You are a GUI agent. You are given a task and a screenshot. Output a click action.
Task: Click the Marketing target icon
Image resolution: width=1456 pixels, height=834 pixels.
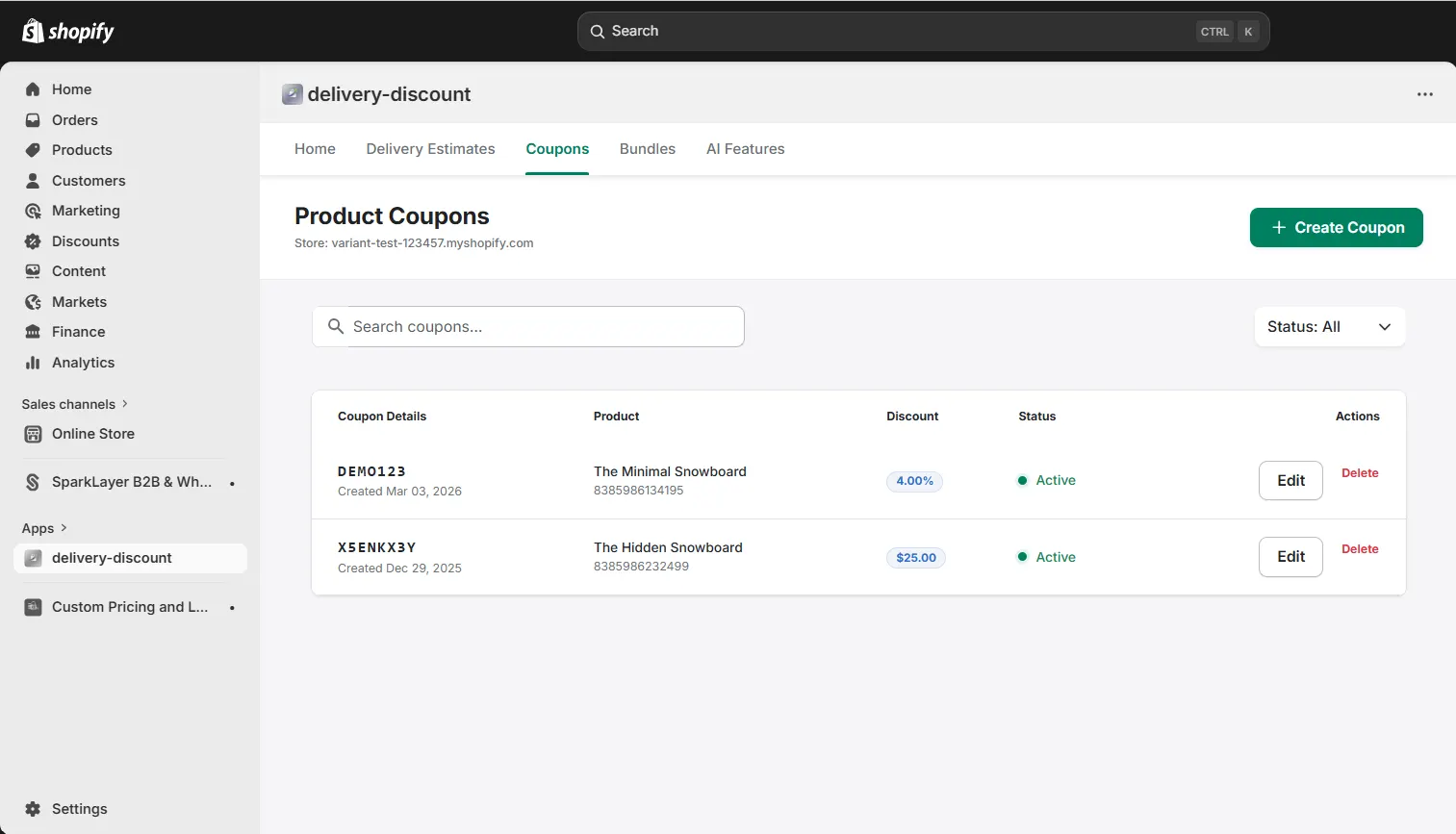(33, 211)
